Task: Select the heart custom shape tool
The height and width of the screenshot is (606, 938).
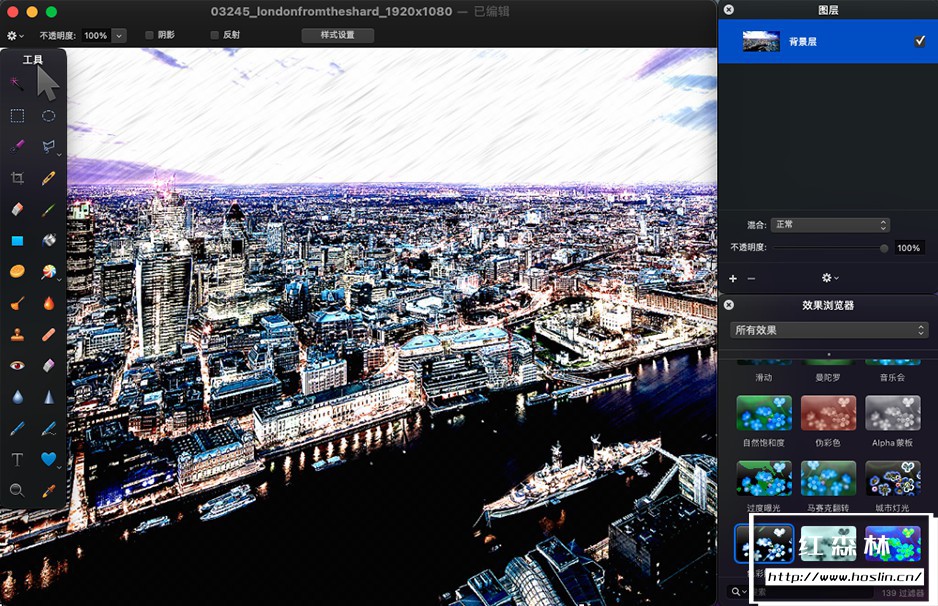Action: point(48,459)
